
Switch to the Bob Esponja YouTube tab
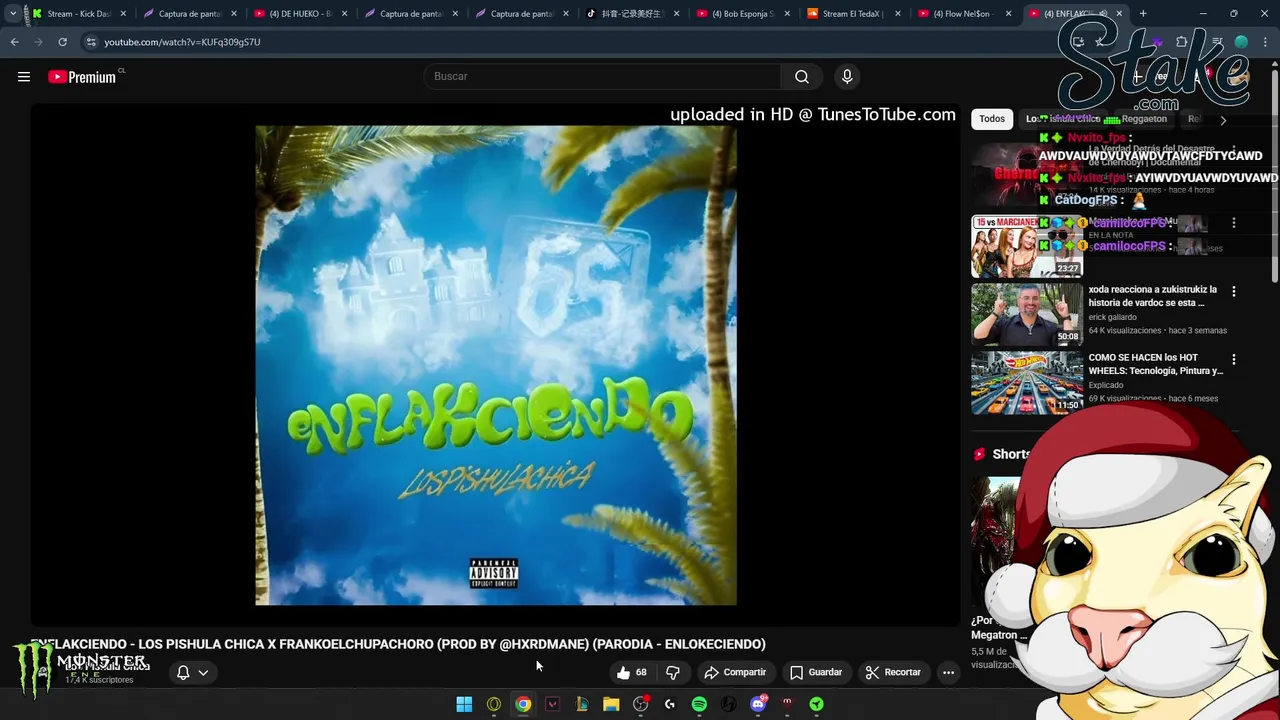742,14
